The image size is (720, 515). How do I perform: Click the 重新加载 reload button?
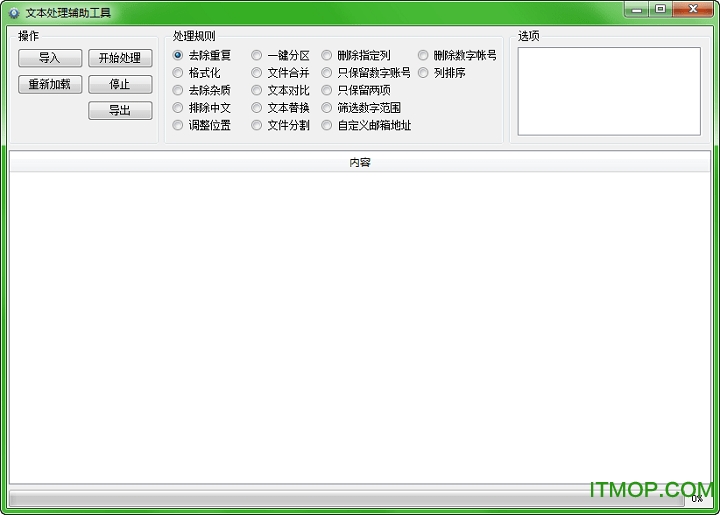[x=50, y=84]
